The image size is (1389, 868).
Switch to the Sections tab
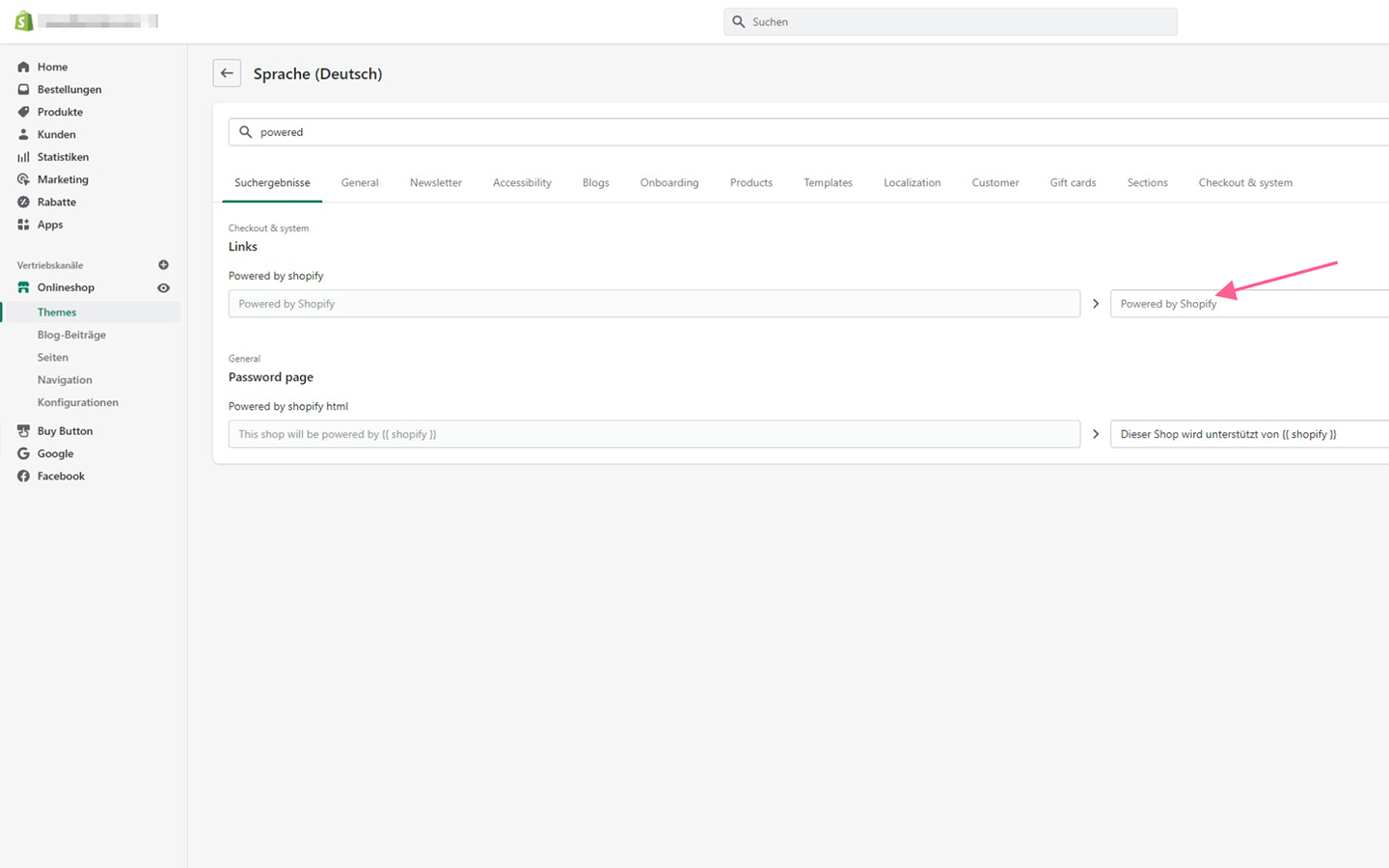(1148, 182)
